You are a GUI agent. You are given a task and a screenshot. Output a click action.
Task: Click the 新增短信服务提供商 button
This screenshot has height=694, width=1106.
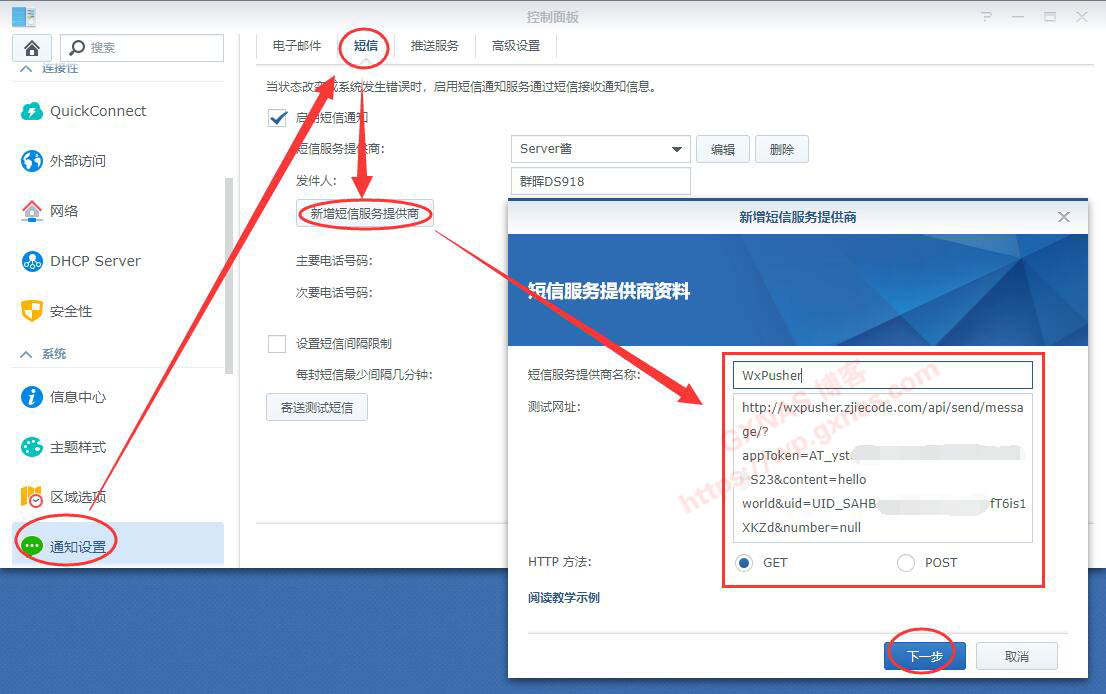point(365,213)
